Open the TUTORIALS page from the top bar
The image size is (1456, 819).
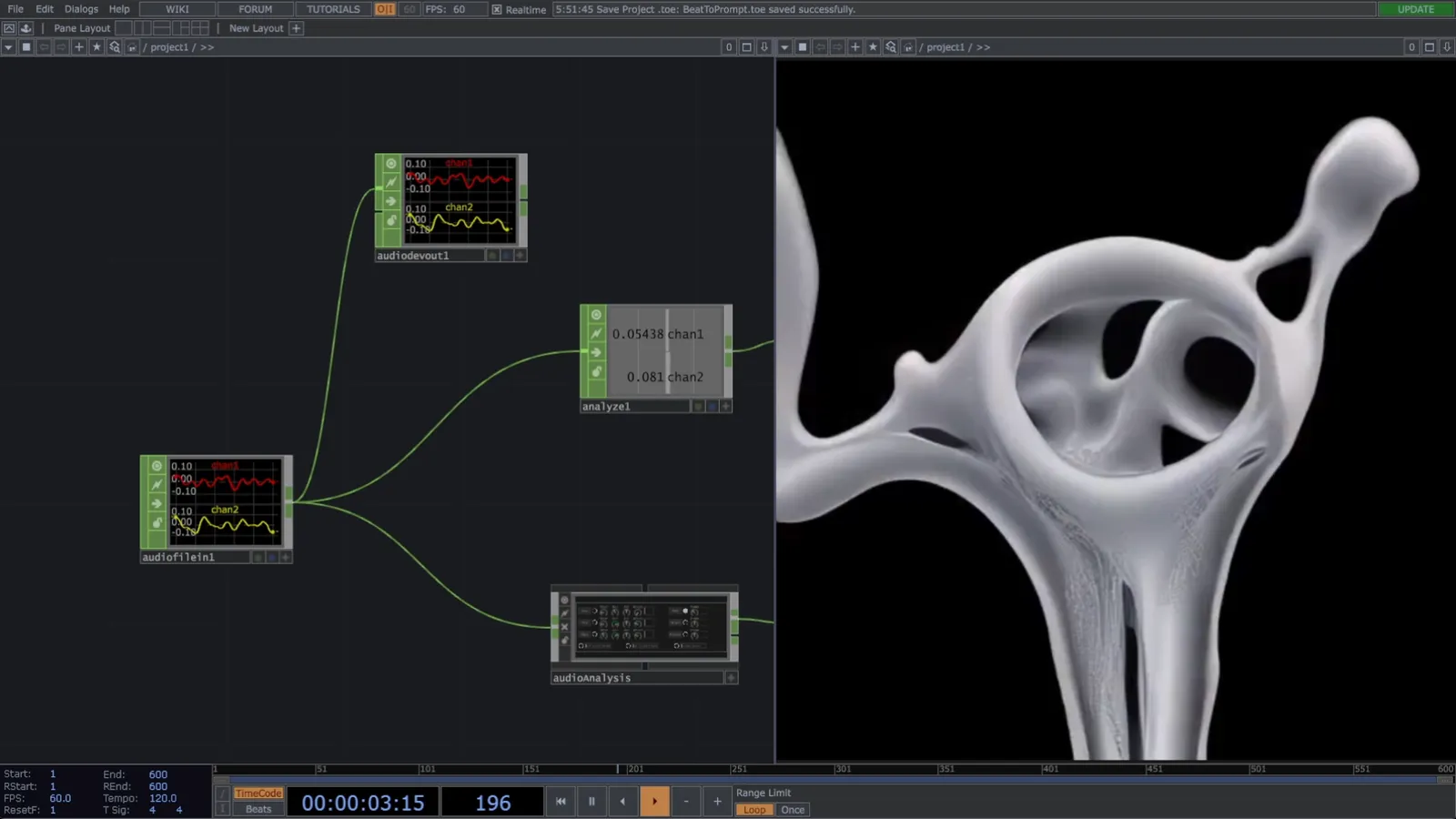pyautogui.click(x=331, y=9)
